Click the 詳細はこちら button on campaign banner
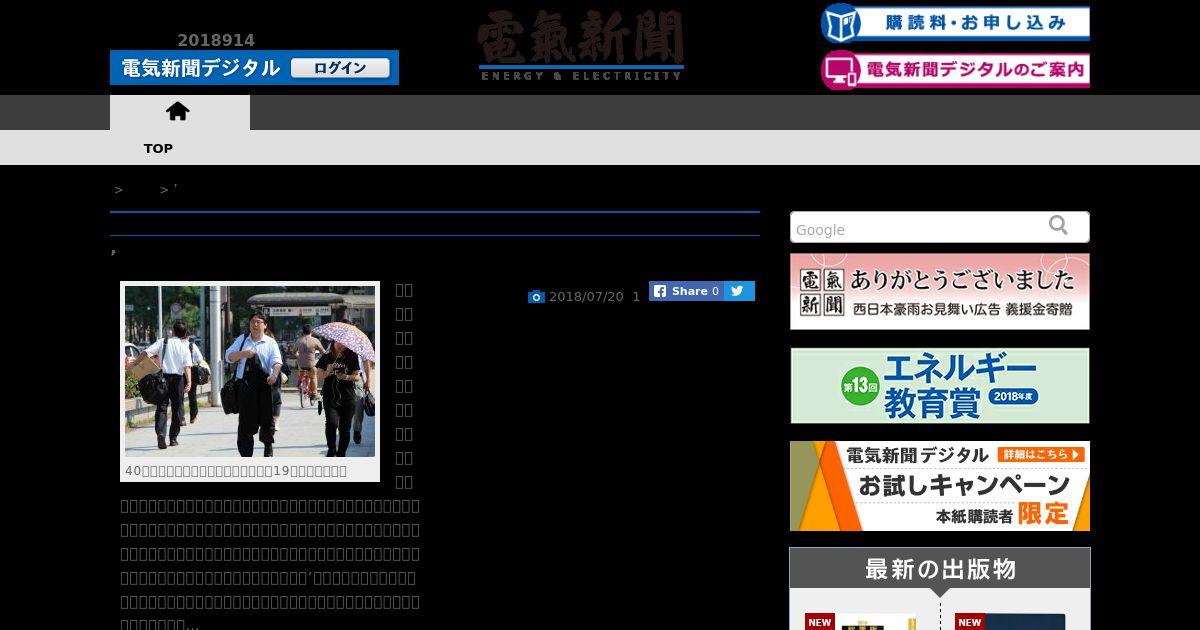Viewport: 1200px width, 630px height. (x=1041, y=455)
